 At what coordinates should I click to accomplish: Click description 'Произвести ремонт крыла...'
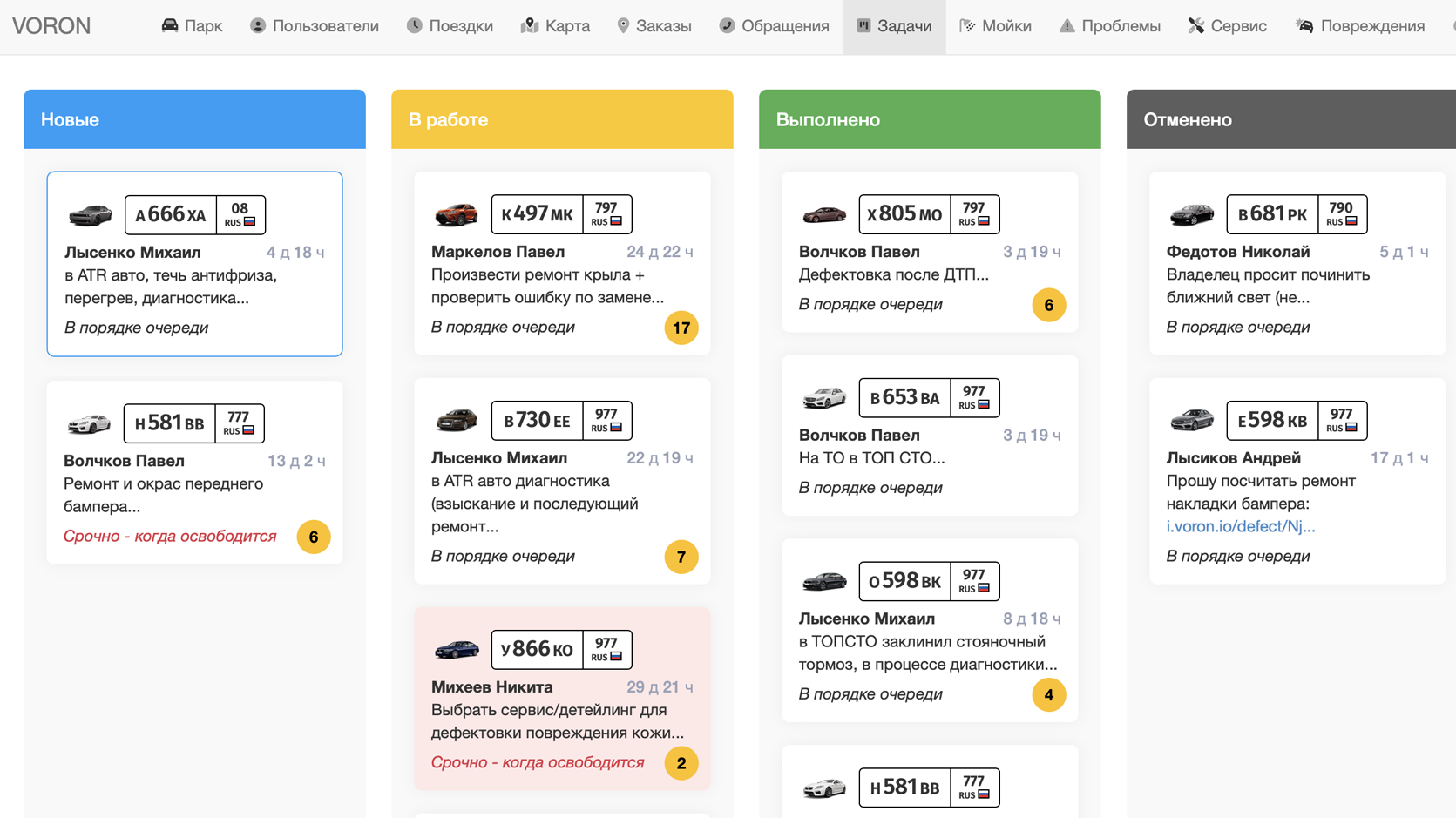click(548, 286)
